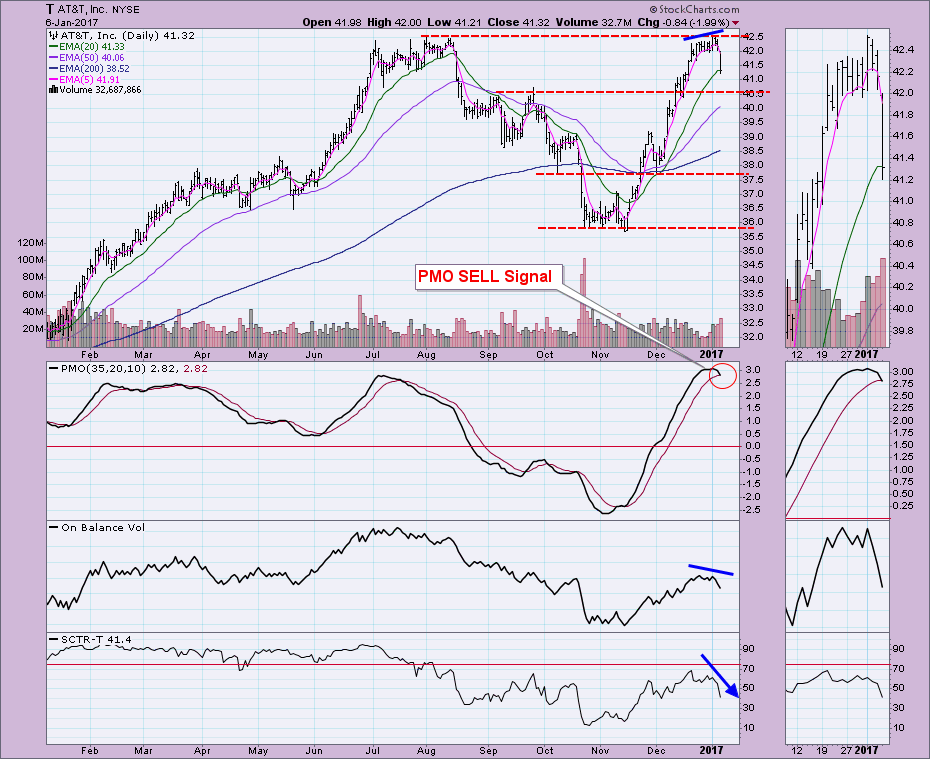Click the red down-arrow change indicator
930x759 pixels.
736,23
